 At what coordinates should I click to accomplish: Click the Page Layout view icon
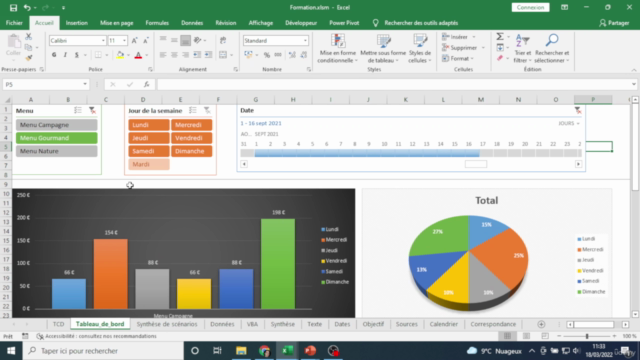pos(527,336)
